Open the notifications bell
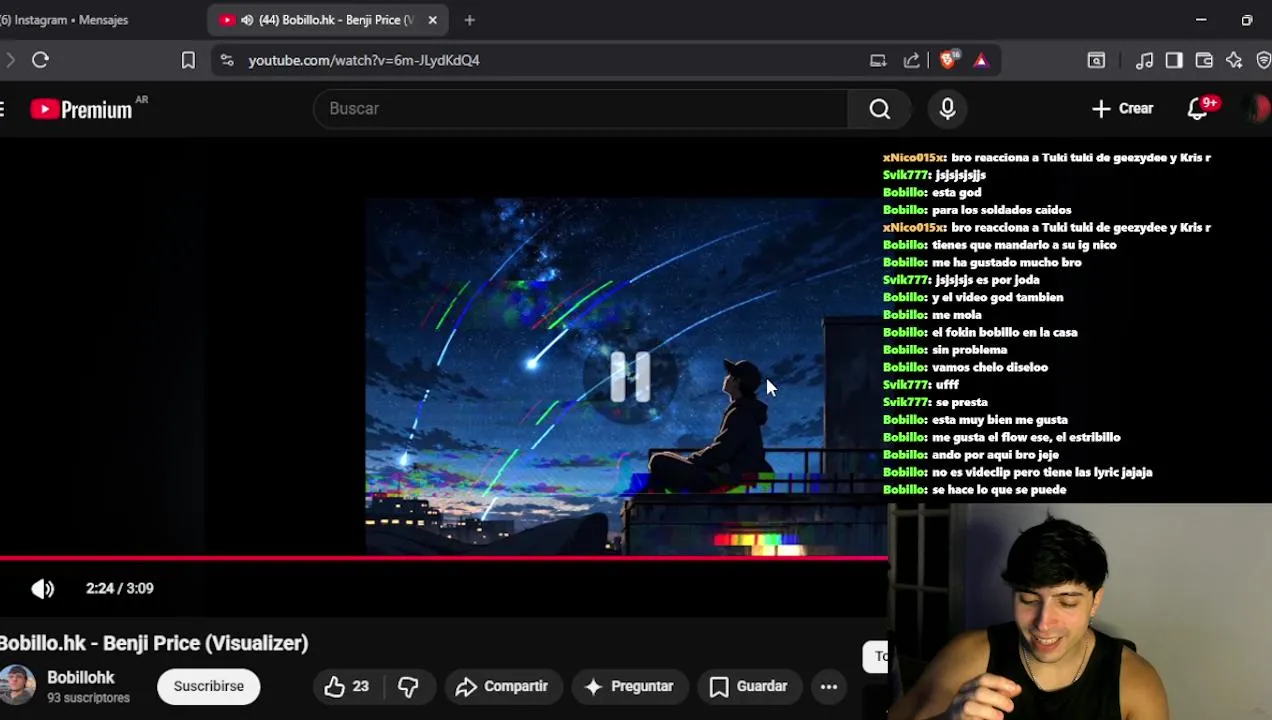The width and height of the screenshot is (1272, 720). [1198, 108]
